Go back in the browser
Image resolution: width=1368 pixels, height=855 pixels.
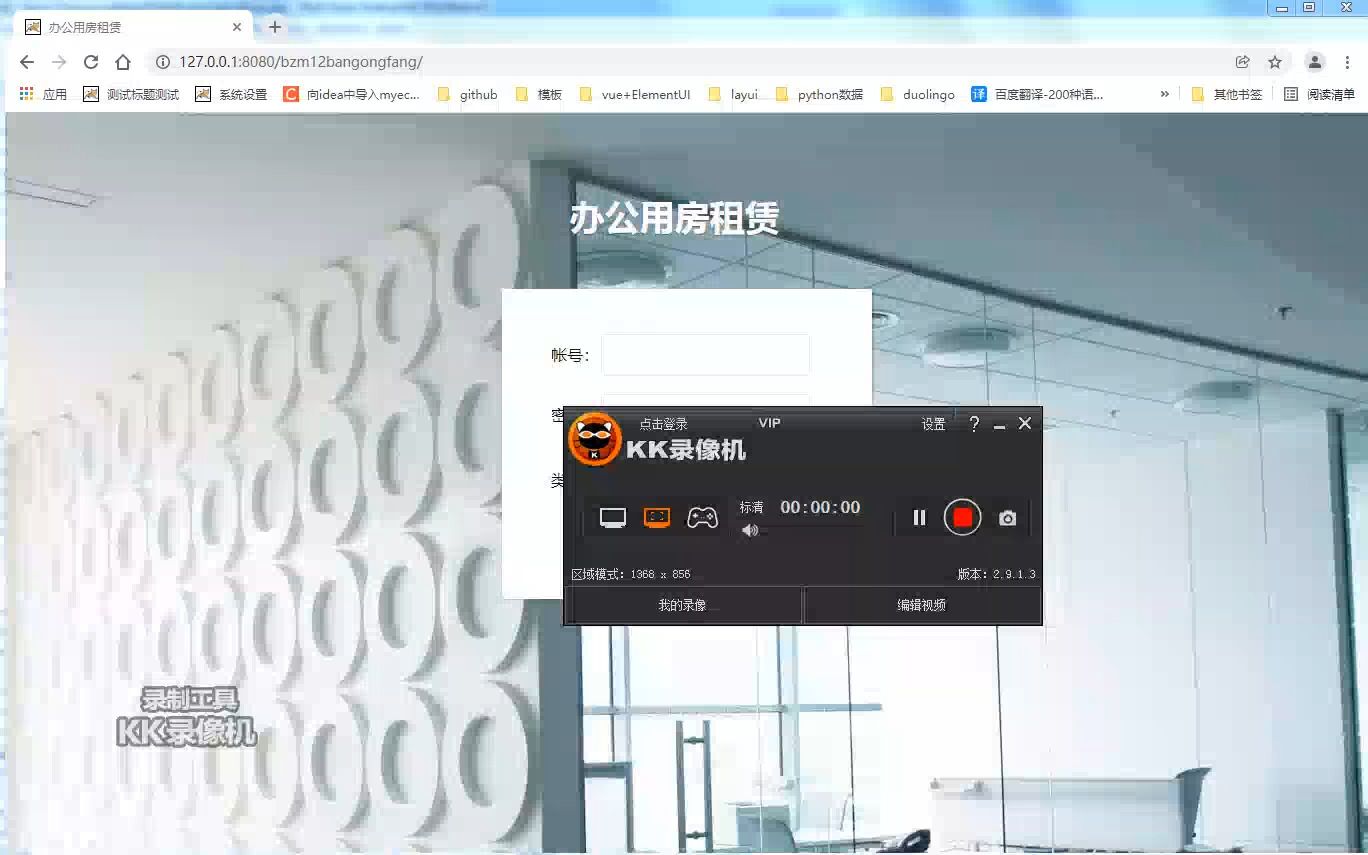point(27,62)
